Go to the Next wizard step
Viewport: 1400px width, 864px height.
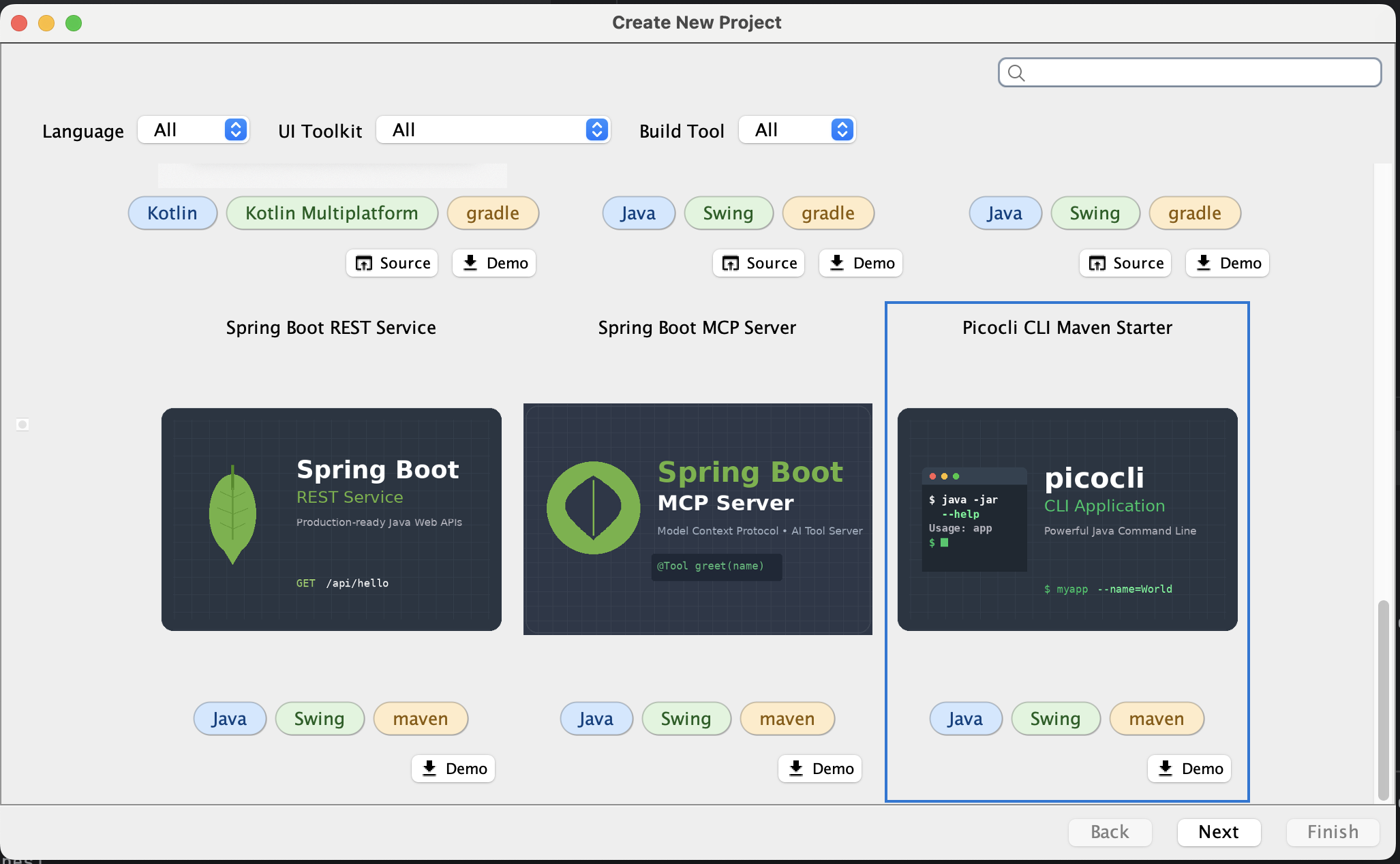1219,832
